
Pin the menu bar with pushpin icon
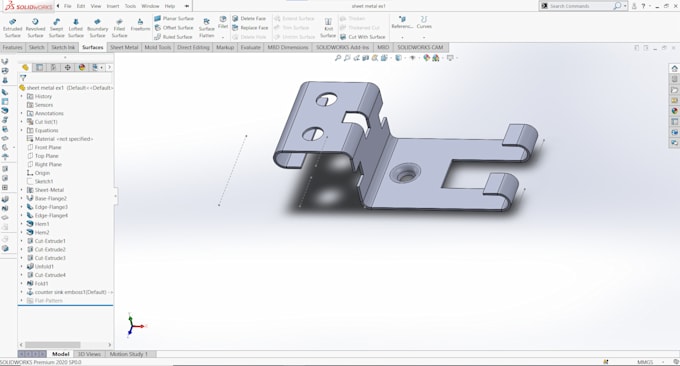[186, 6]
